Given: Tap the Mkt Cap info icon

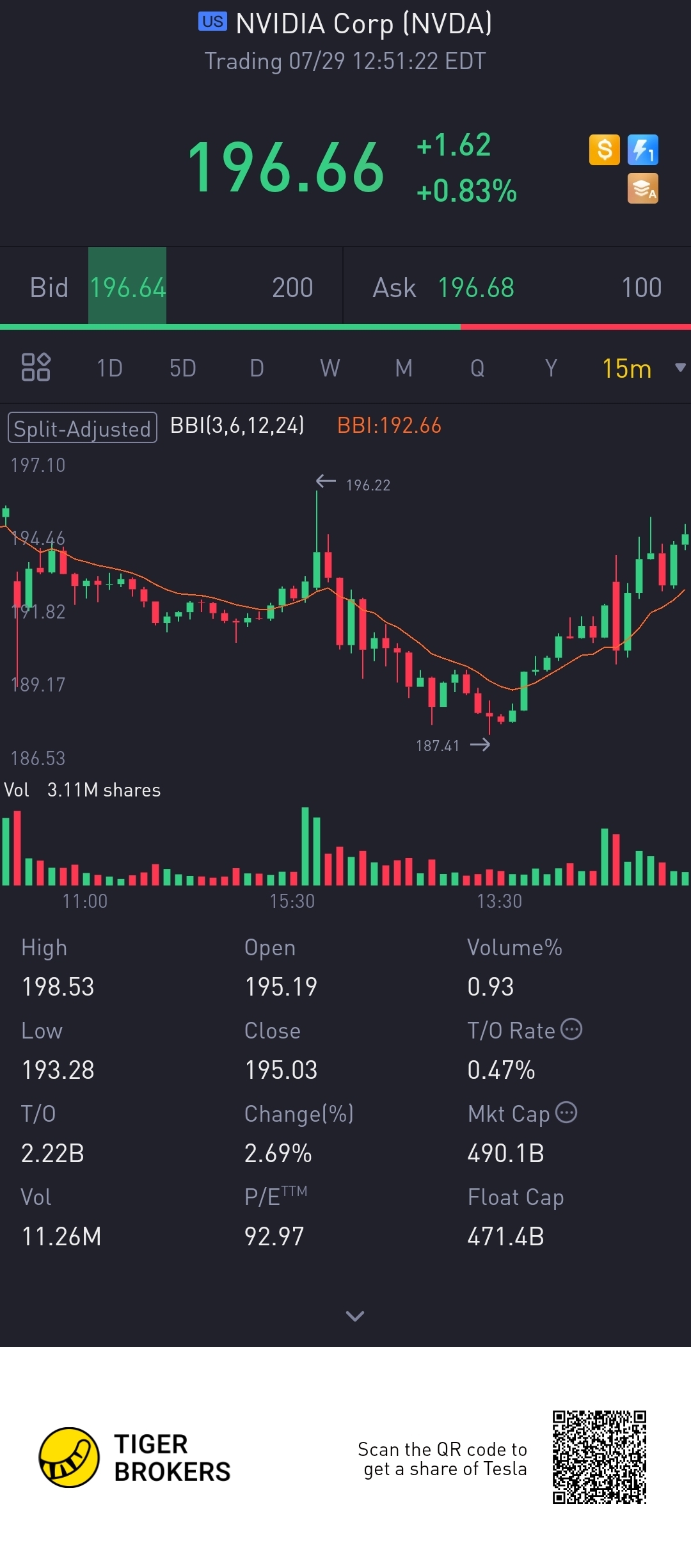Looking at the screenshot, I should 566,1113.
